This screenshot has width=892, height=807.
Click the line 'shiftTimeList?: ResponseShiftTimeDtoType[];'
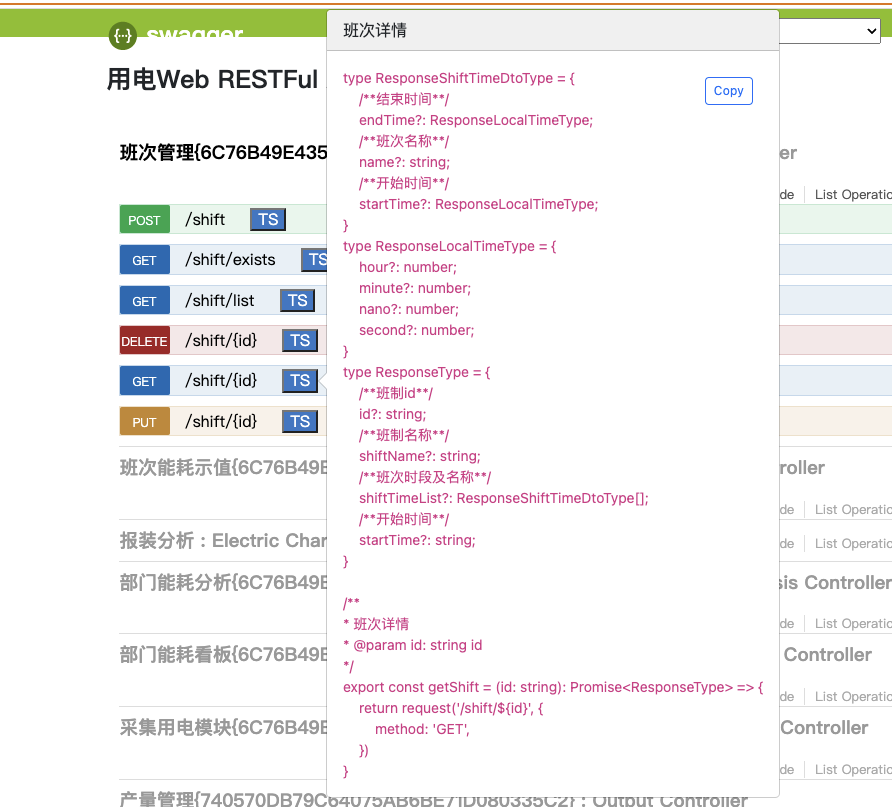pyautogui.click(x=503, y=499)
